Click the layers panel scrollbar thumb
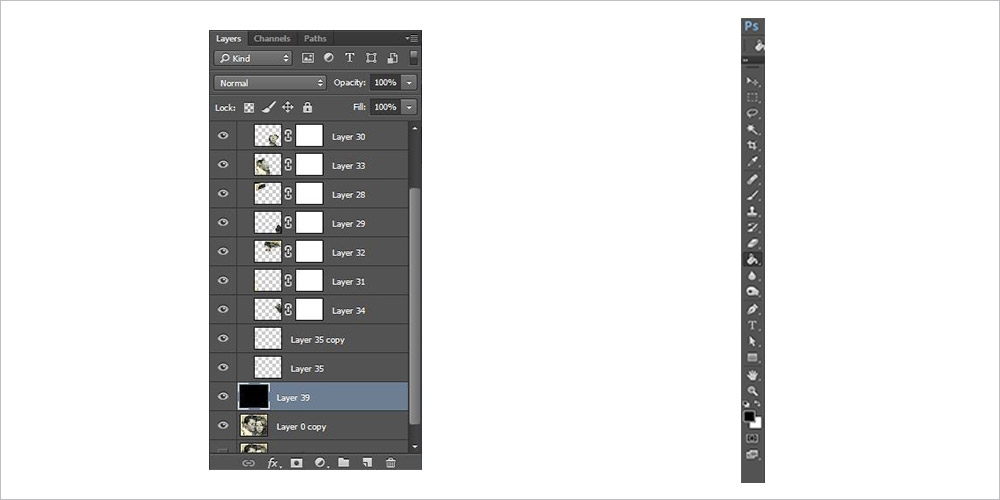The image size is (1000, 500). (x=415, y=306)
